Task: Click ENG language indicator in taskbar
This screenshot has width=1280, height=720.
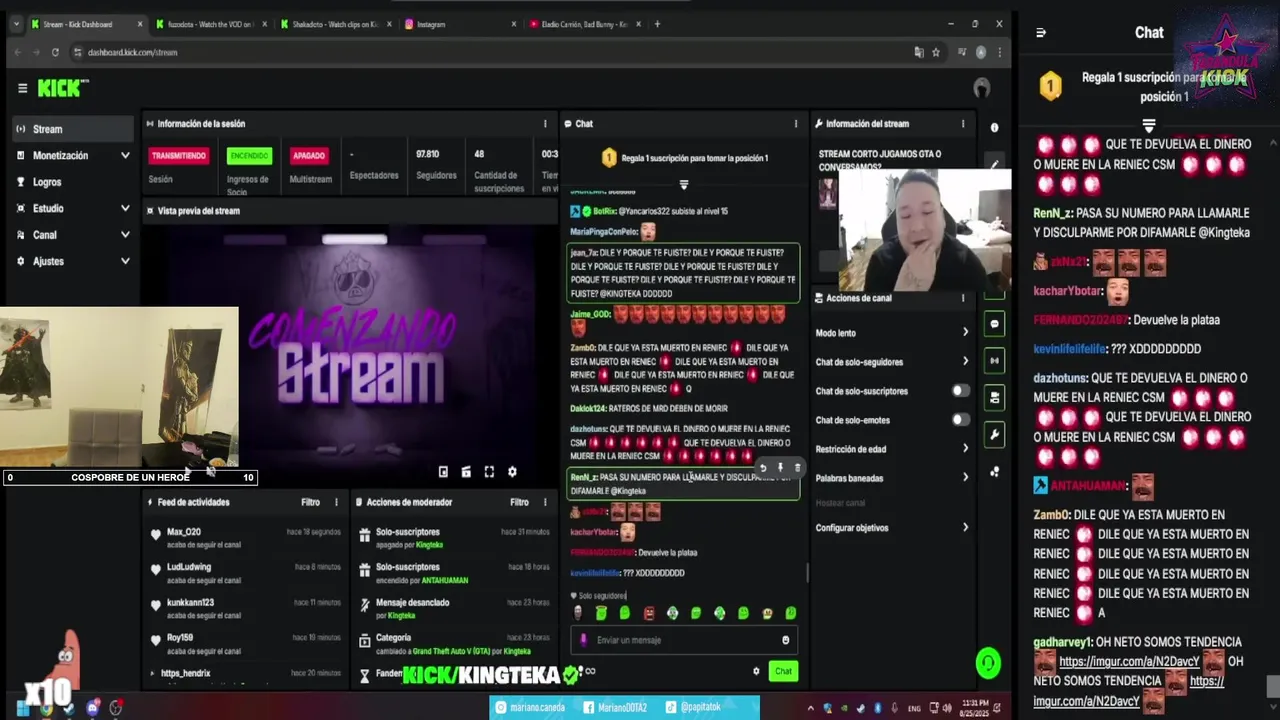Action: click(914, 708)
